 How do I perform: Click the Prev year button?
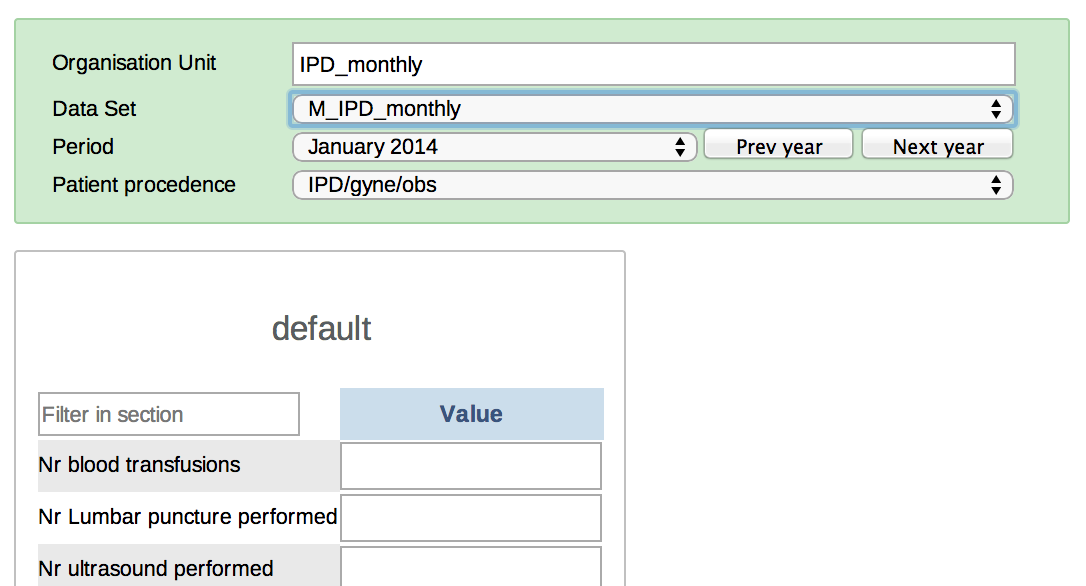(x=779, y=147)
